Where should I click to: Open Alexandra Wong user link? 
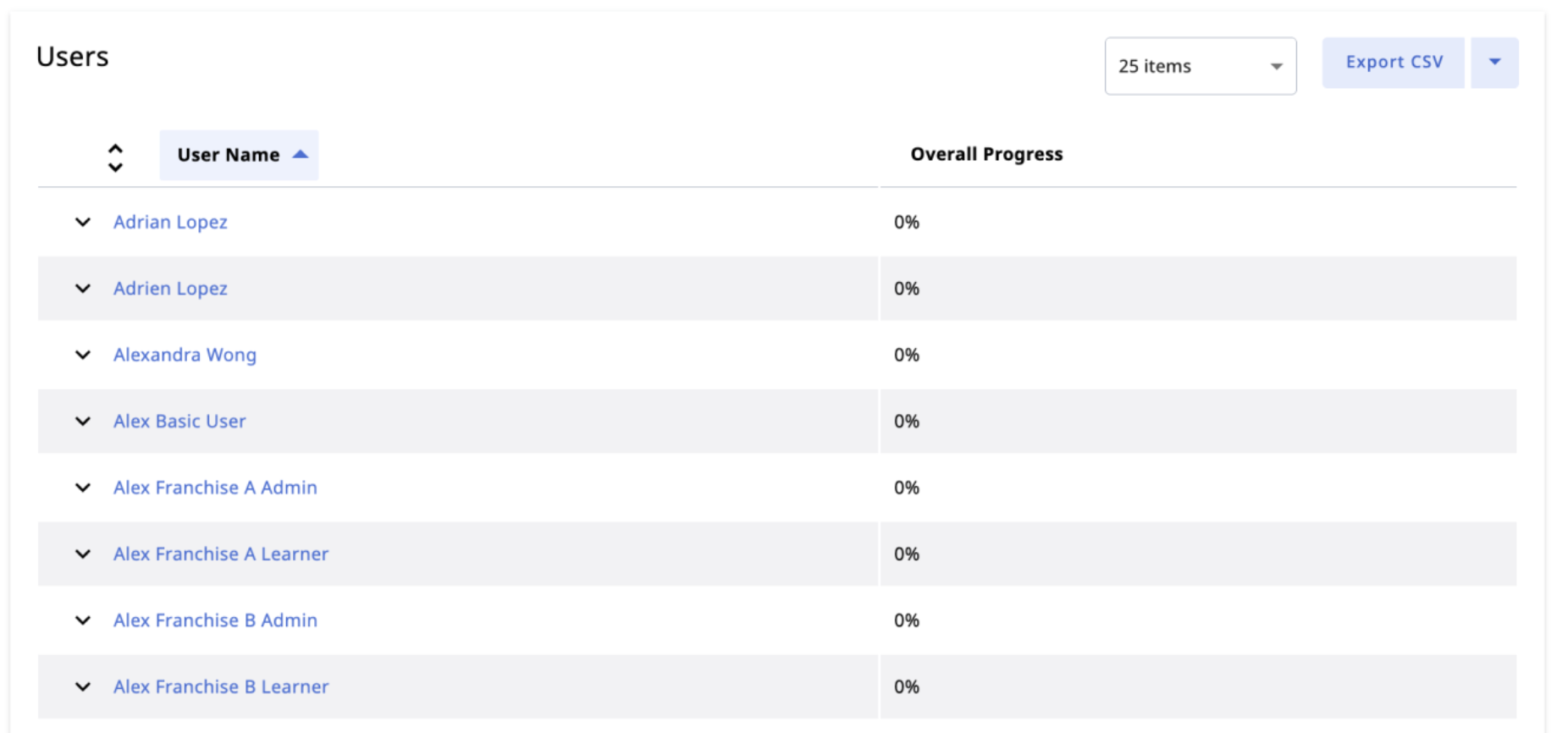click(185, 355)
